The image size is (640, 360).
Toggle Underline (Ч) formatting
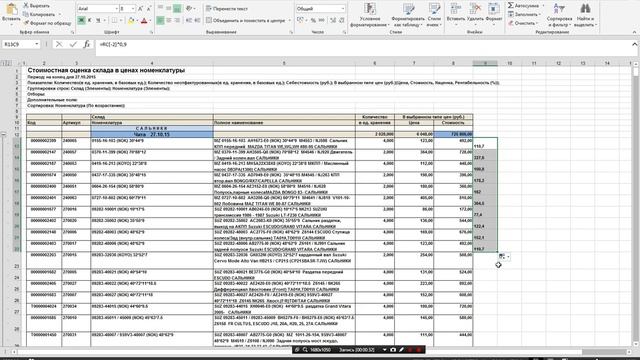[x=98, y=20]
